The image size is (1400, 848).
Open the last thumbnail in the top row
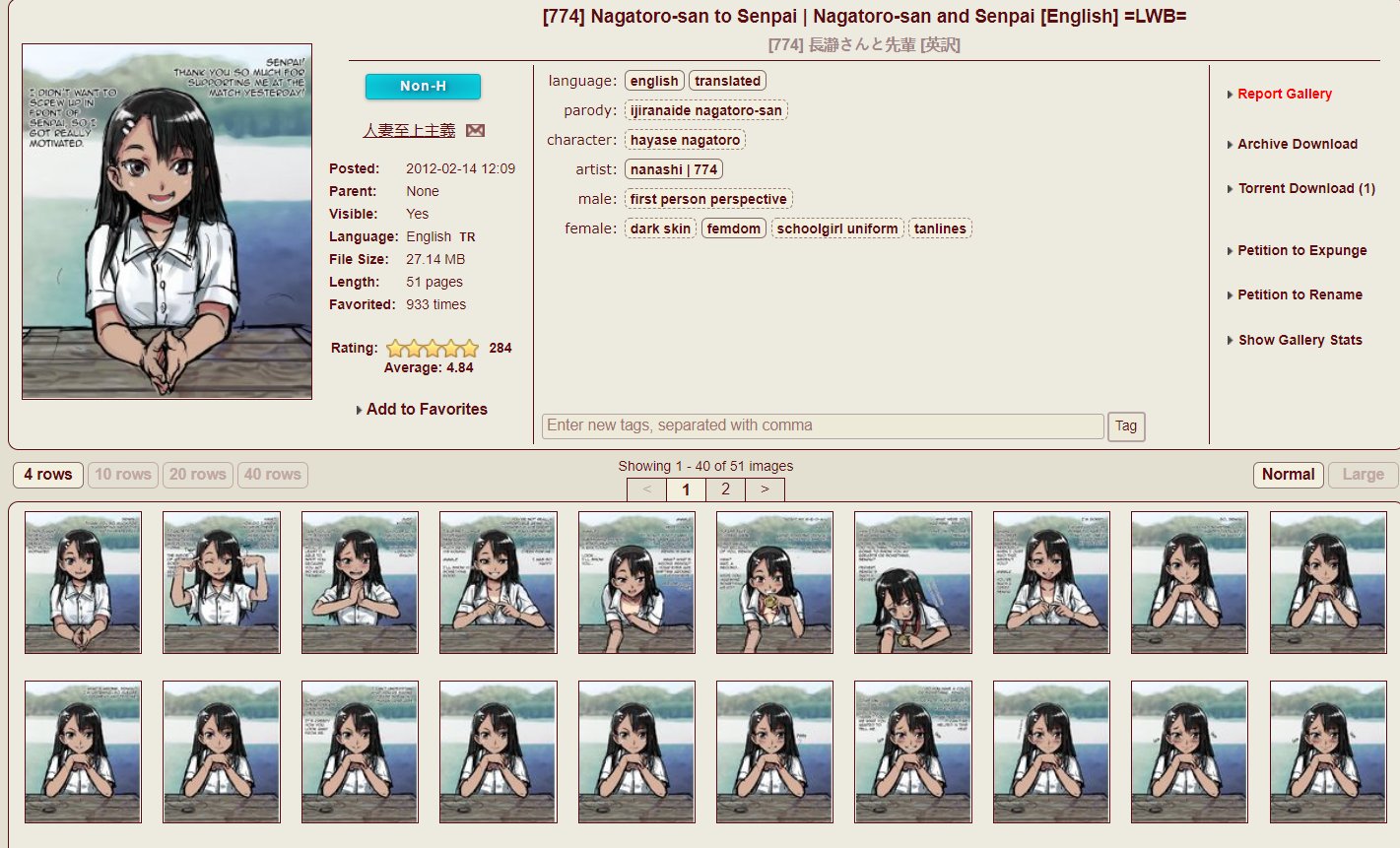(1329, 582)
